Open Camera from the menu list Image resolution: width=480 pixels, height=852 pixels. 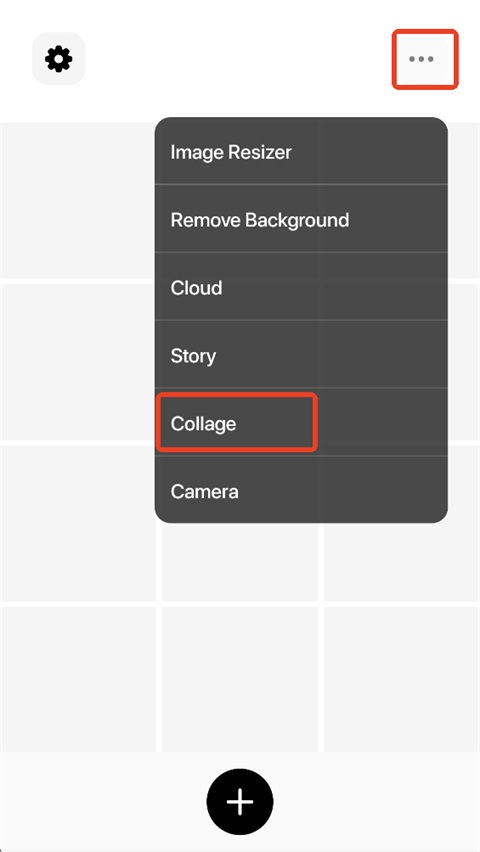pyautogui.click(x=301, y=491)
